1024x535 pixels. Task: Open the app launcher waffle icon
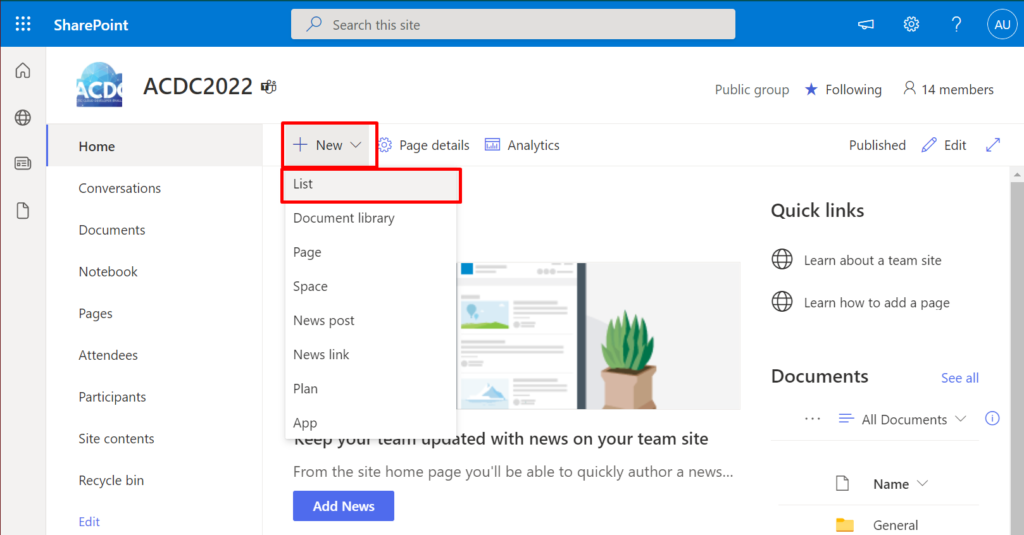[23, 24]
